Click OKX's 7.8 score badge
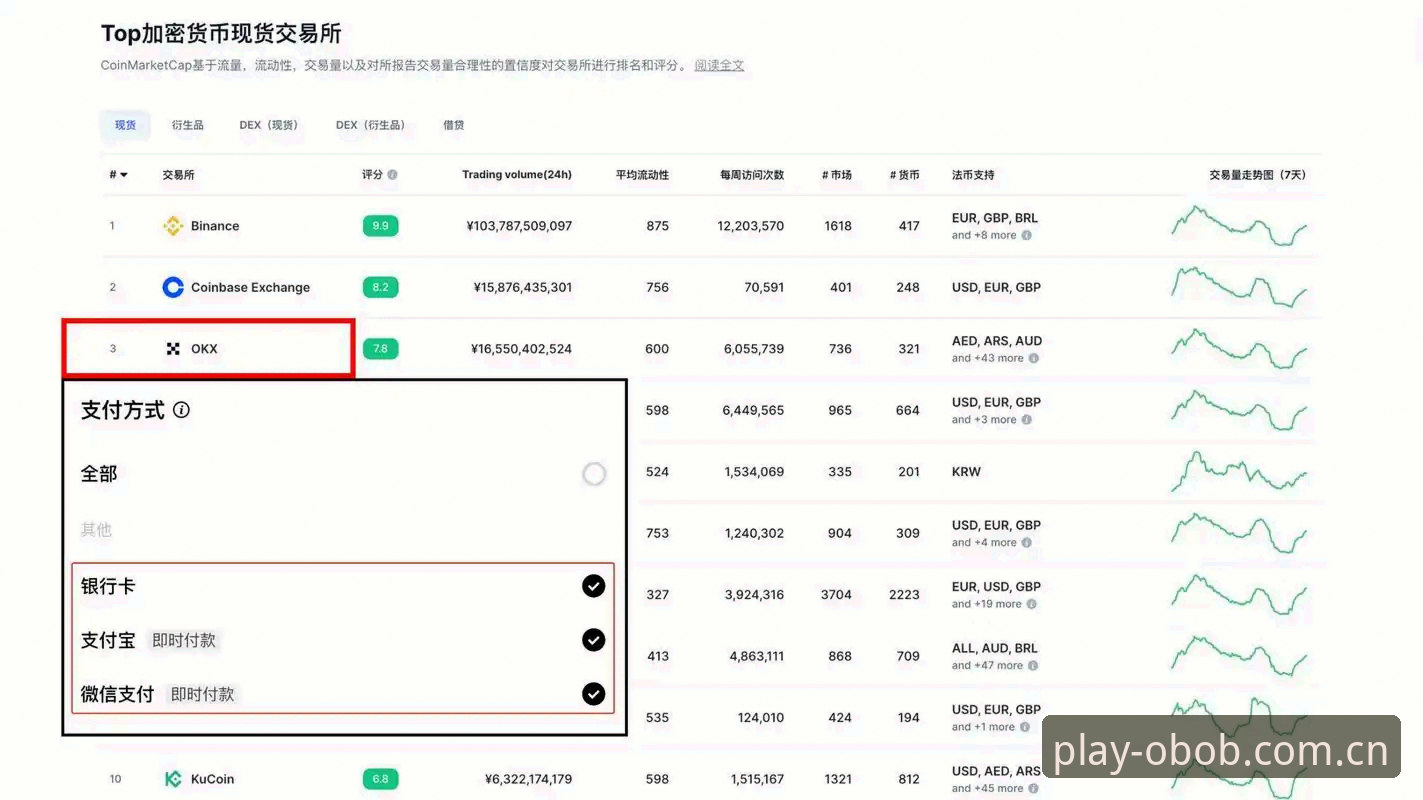Image resolution: width=1423 pixels, height=800 pixels. tap(381, 349)
